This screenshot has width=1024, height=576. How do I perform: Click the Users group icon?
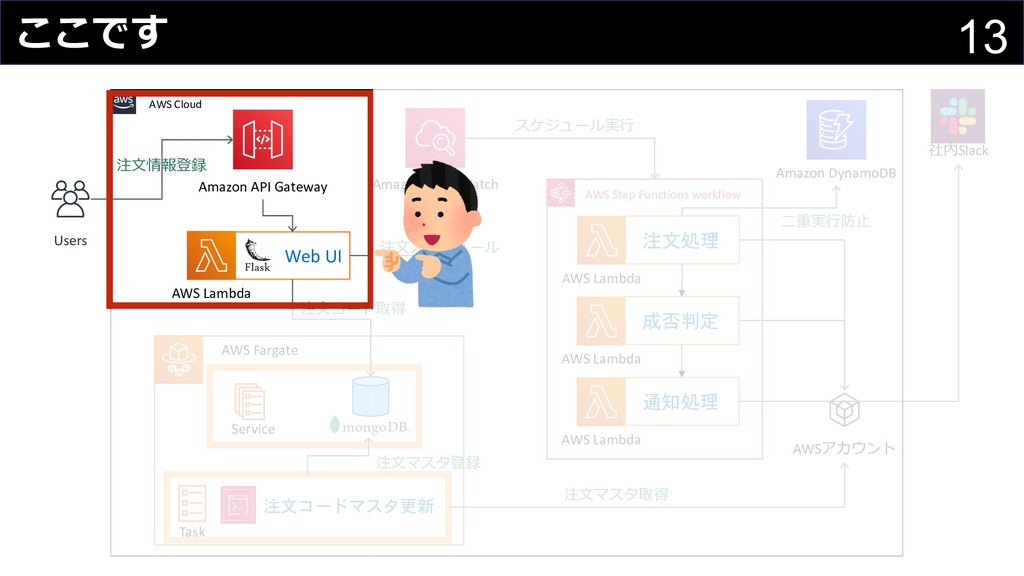70,199
